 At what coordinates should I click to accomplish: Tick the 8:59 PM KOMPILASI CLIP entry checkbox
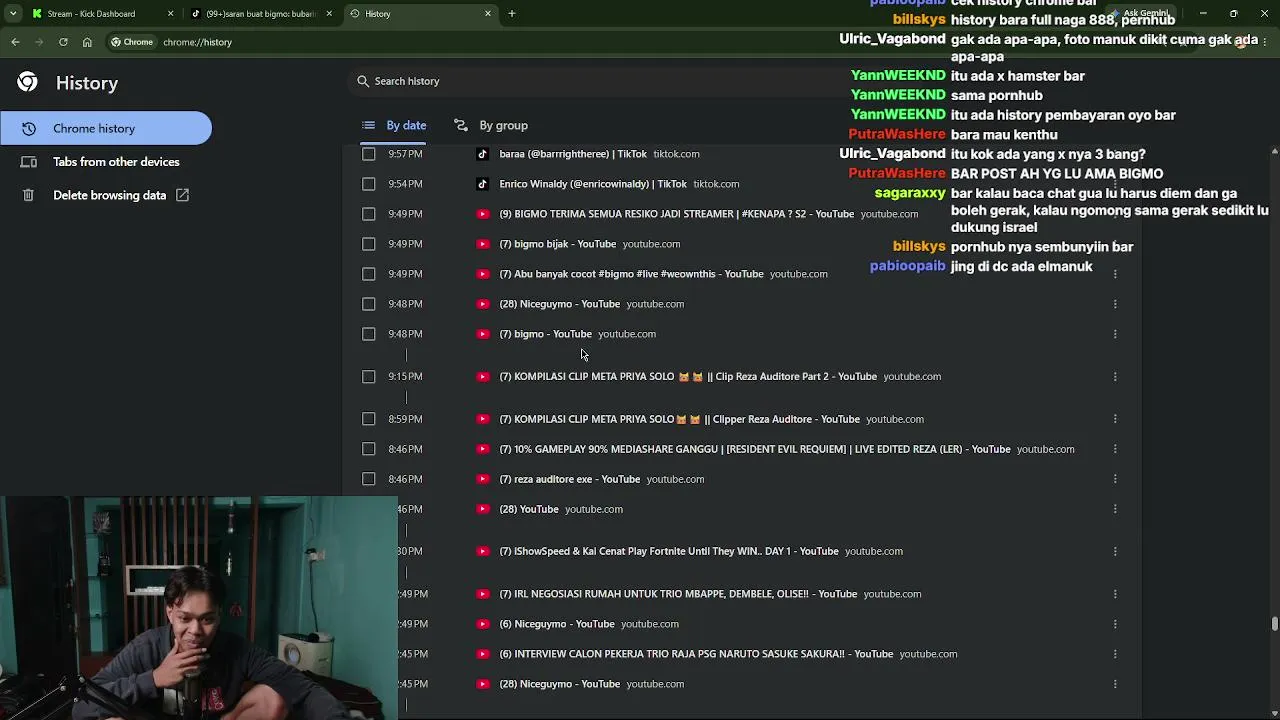(x=369, y=419)
